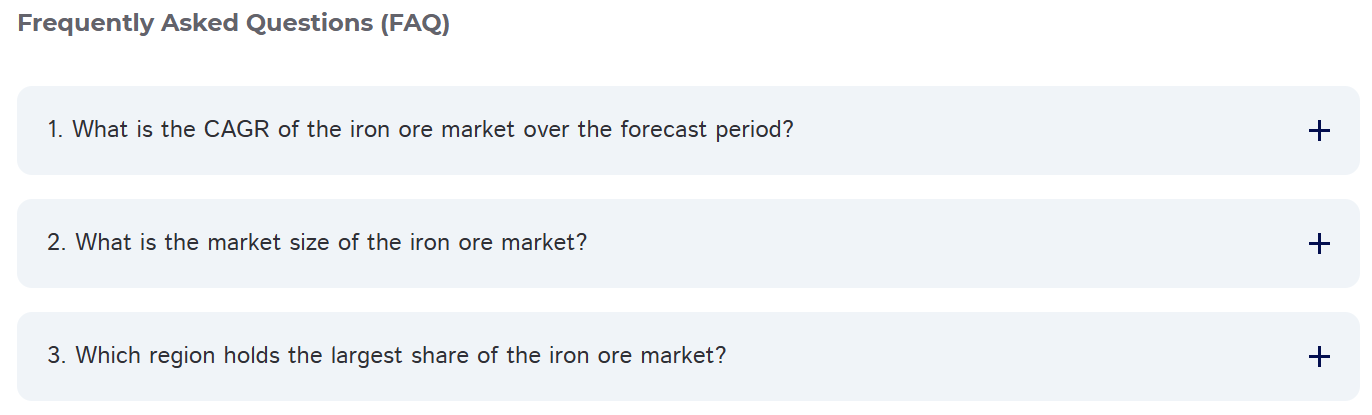1372x415 pixels.
Task: Show the answer using question 2's plus sign
Action: pos(1319,243)
